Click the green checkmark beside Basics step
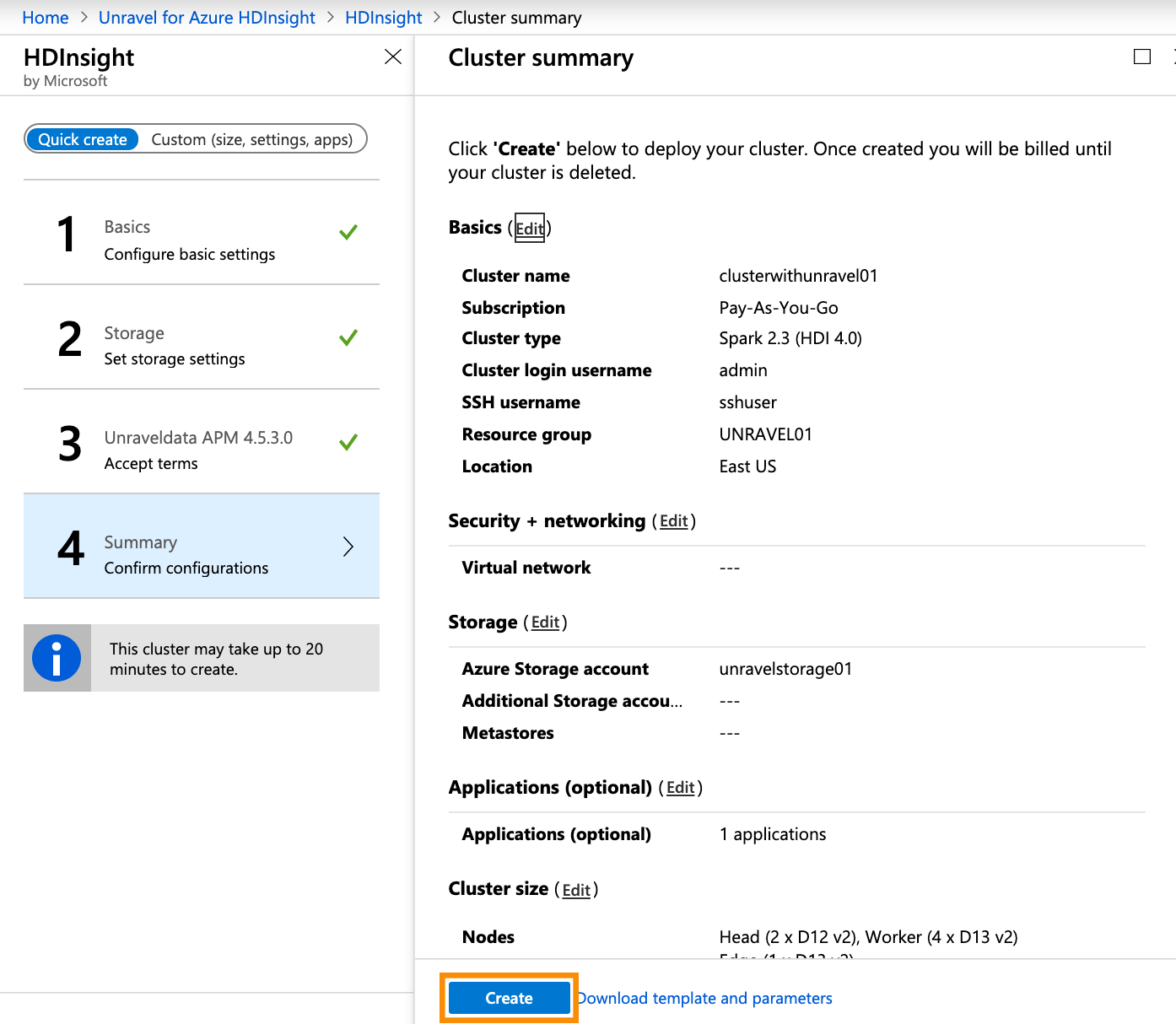The width and height of the screenshot is (1176, 1024). [x=348, y=232]
